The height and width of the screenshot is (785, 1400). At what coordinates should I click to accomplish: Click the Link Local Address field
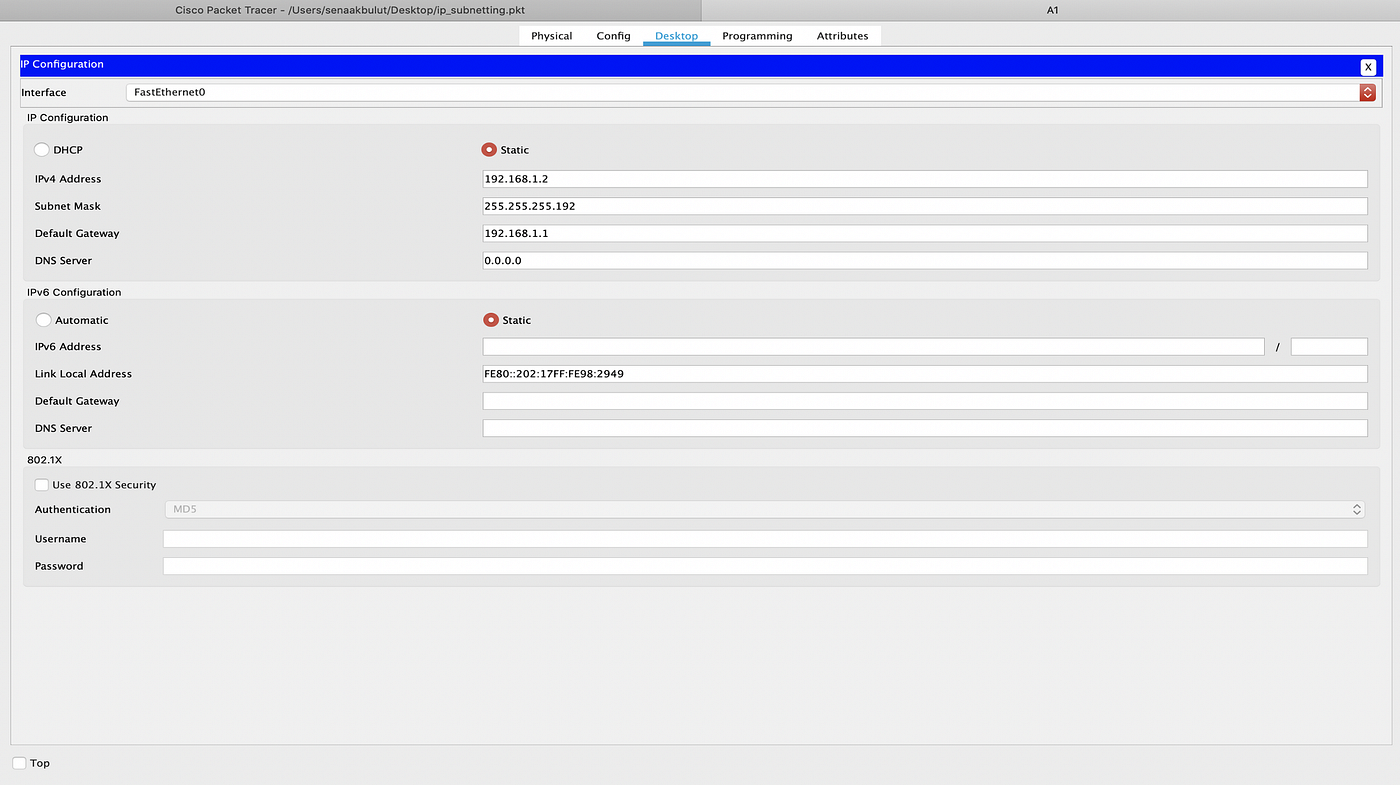925,374
